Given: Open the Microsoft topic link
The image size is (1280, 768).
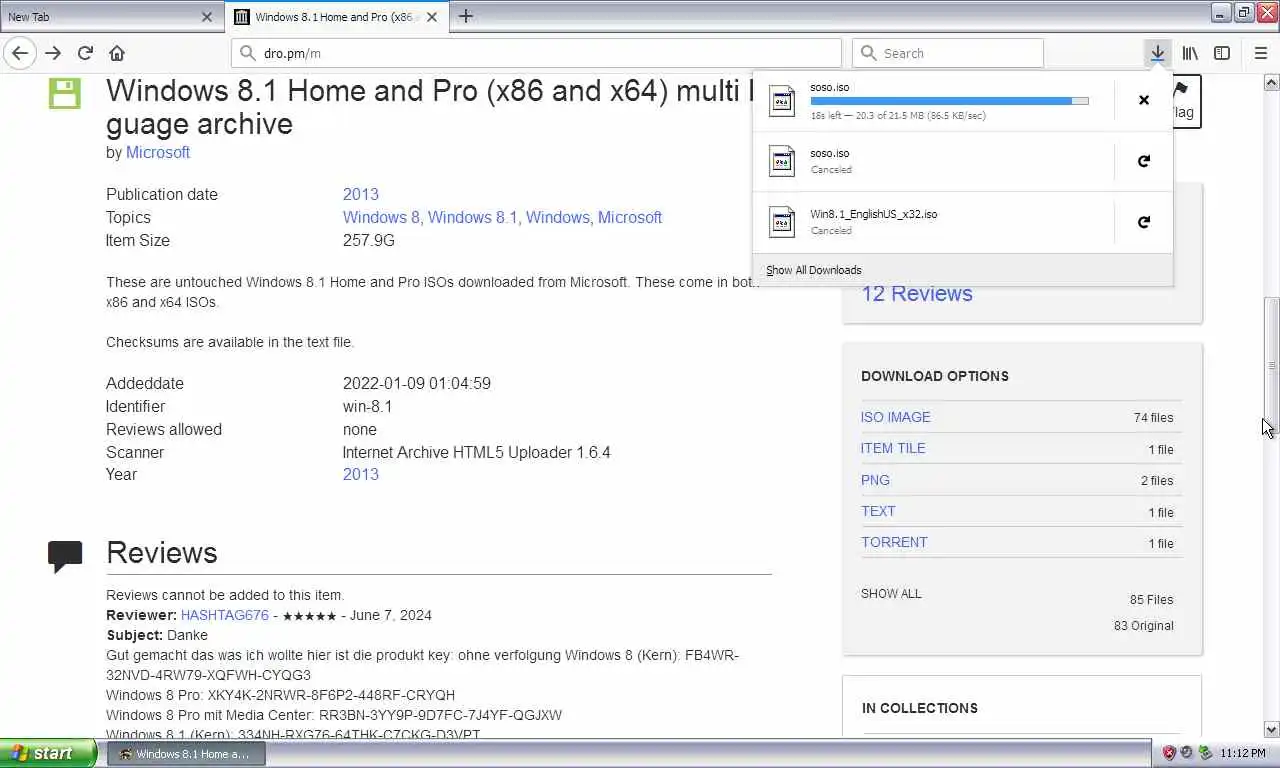Looking at the screenshot, I should pyautogui.click(x=630, y=217).
